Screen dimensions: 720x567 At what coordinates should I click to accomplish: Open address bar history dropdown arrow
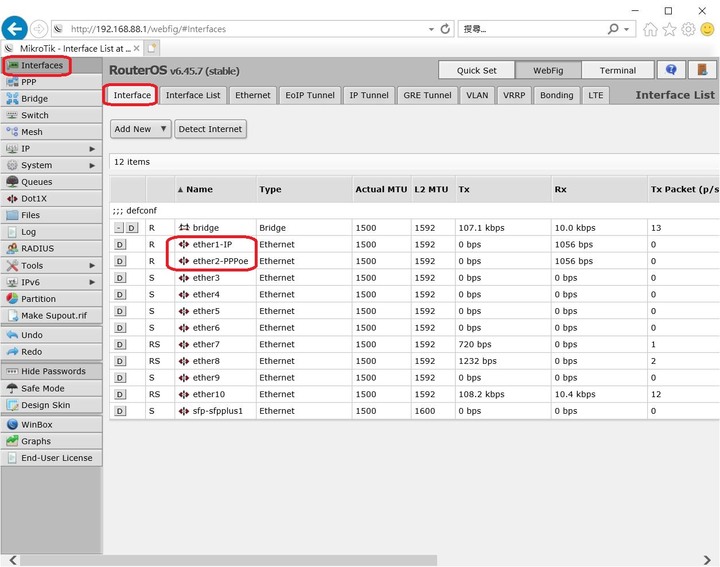(x=431, y=29)
